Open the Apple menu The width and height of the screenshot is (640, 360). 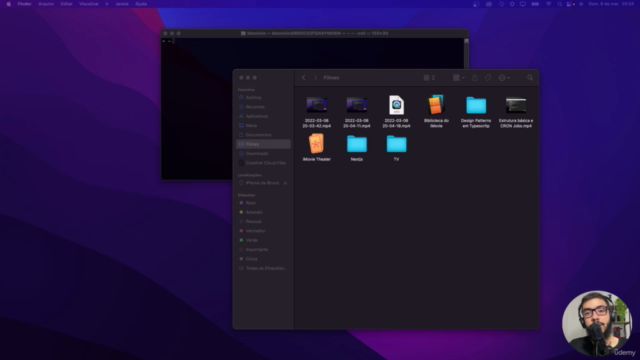coord(9,4)
